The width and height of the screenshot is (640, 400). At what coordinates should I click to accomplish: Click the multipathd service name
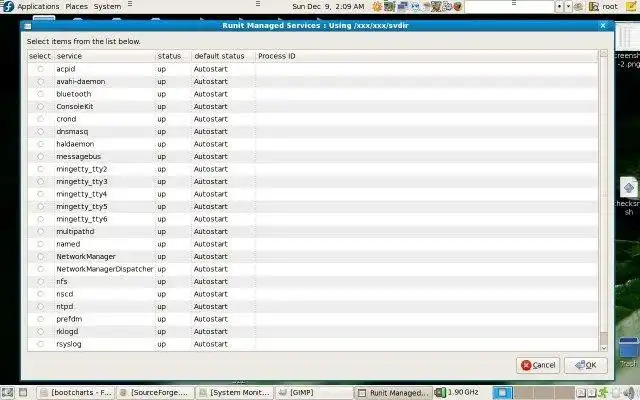(x=75, y=231)
